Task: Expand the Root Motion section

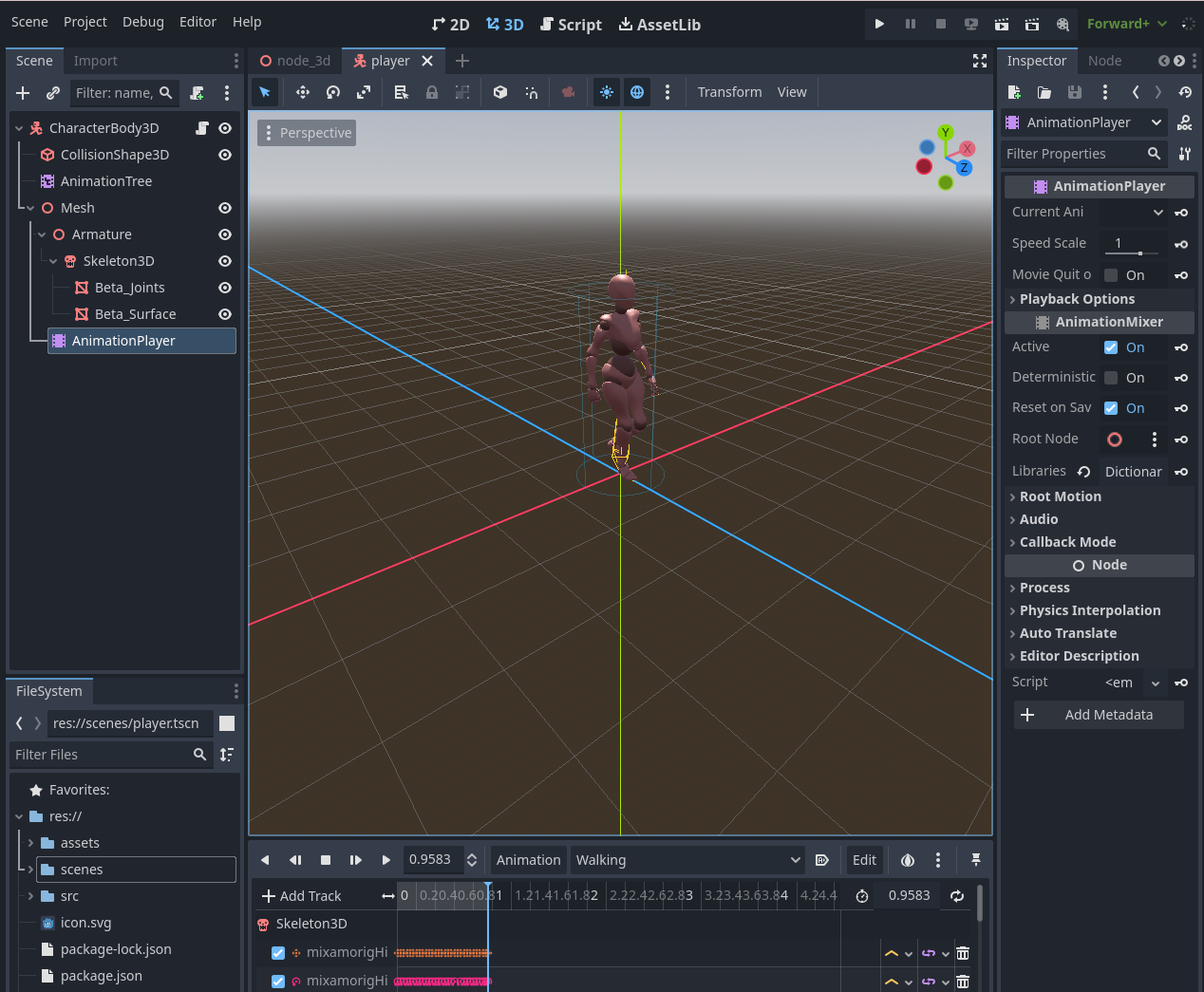Action: tap(1060, 496)
